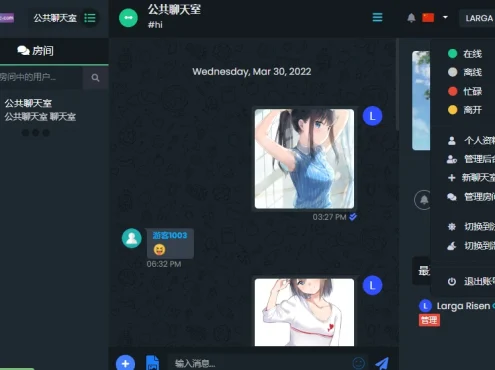Click the 公共聊天室 title in header

(x=174, y=9)
